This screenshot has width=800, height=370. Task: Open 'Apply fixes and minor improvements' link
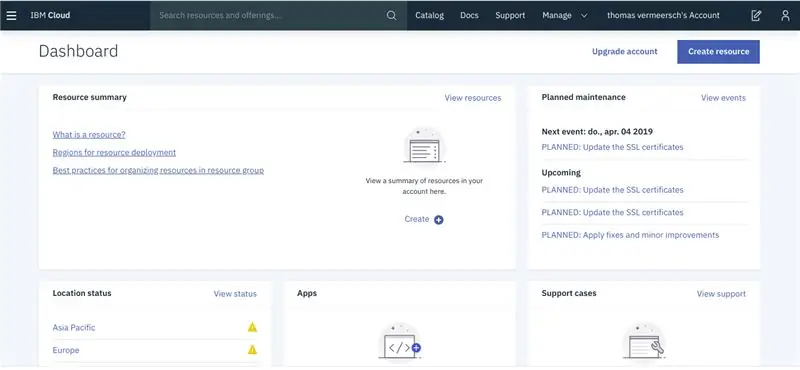pyautogui.click(x=630, y=235)
